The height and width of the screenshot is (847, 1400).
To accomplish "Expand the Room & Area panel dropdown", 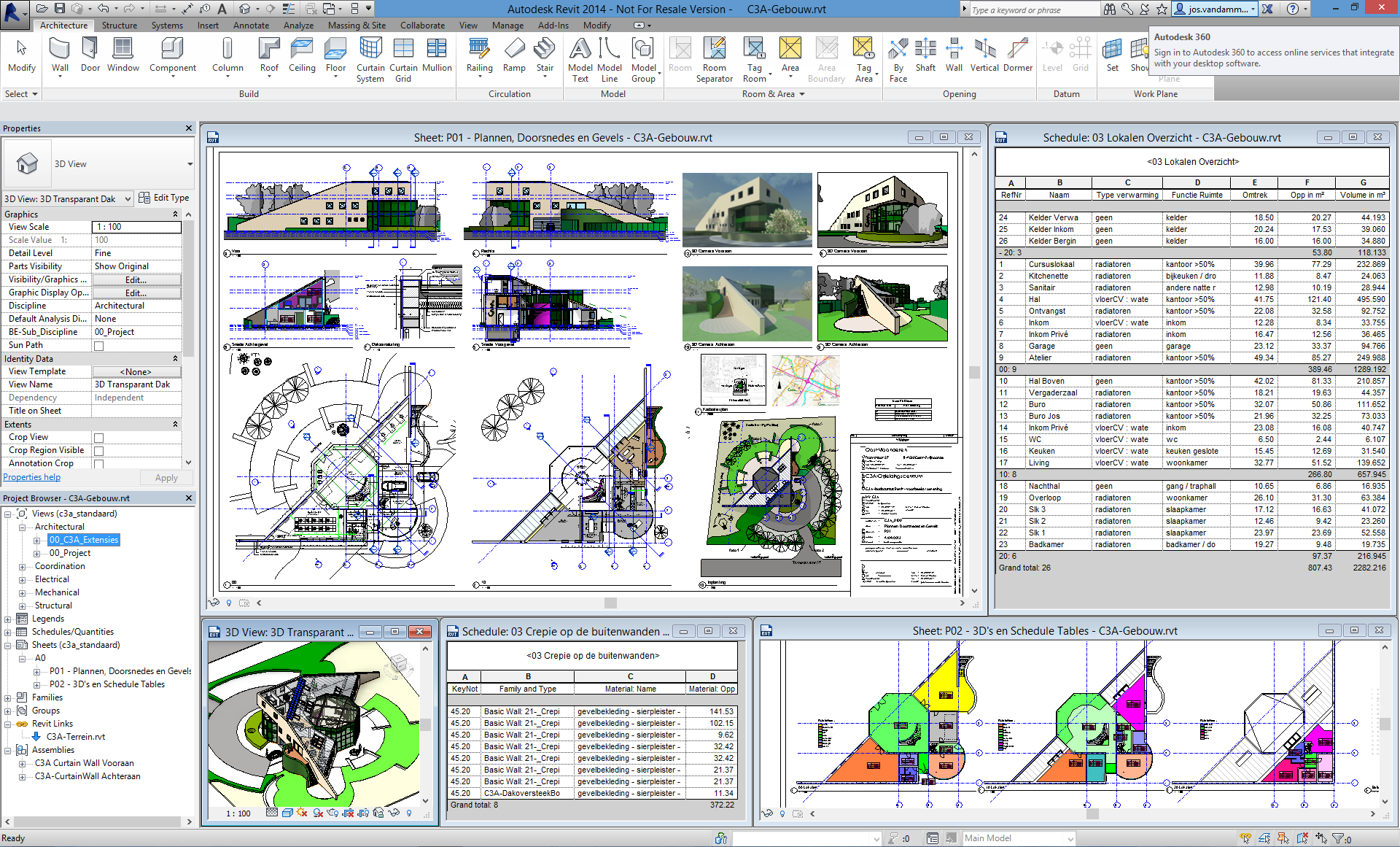I will click(802, 94).
